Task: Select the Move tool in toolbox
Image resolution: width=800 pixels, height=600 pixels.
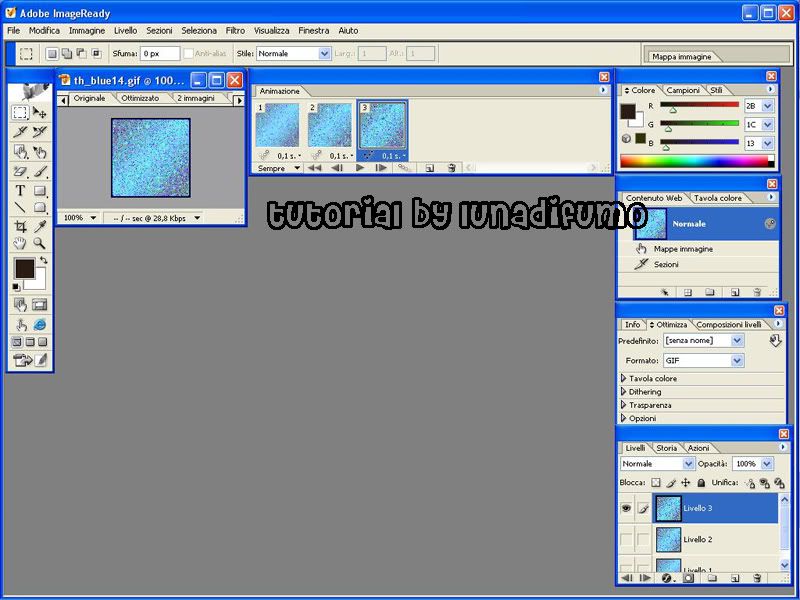Action: 39,112
